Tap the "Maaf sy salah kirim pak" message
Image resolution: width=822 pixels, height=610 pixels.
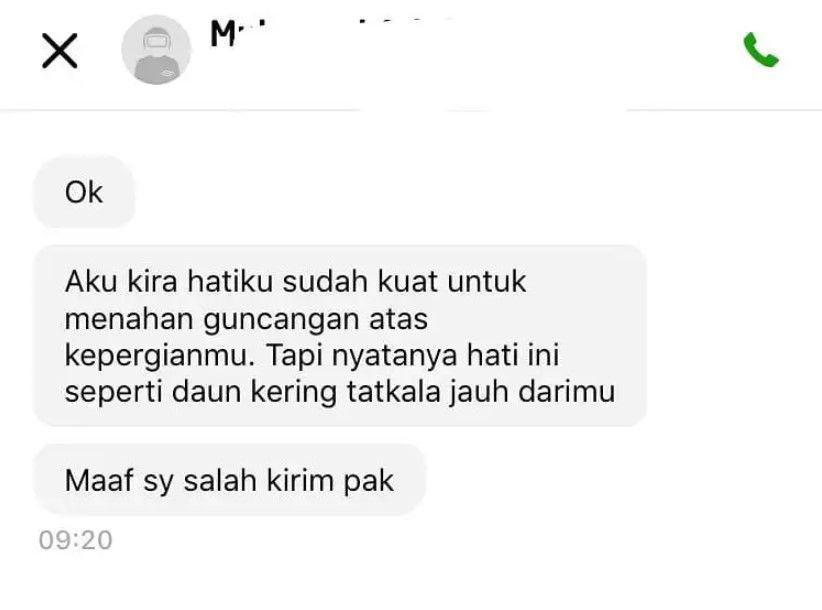tap(230, 480)
